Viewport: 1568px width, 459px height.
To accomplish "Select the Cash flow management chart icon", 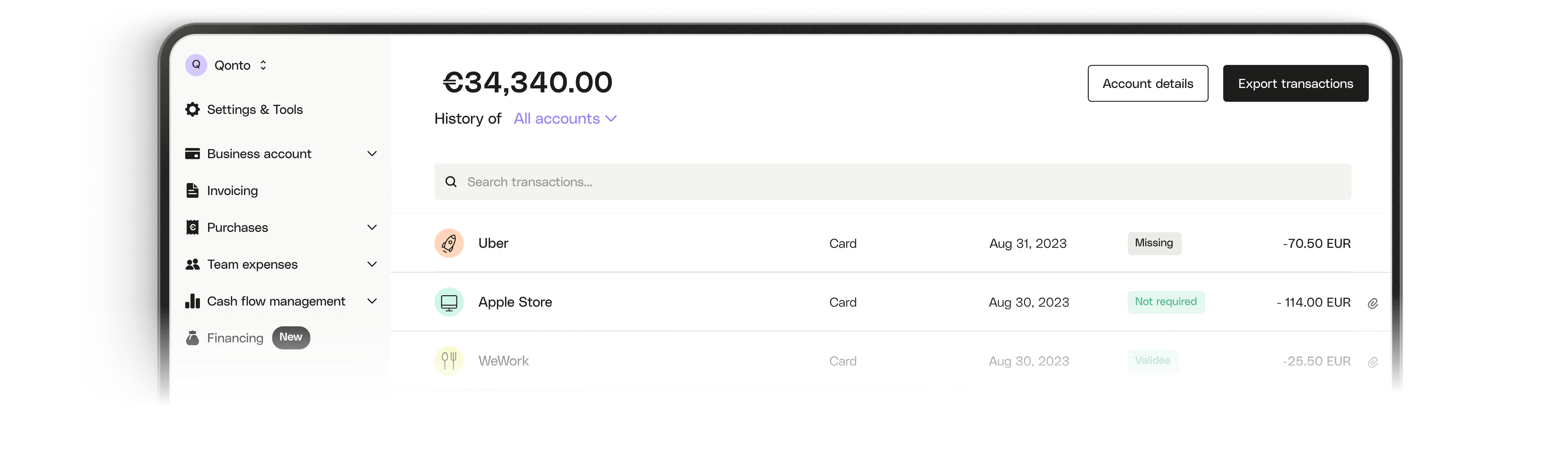I will [x=192, y=301].
